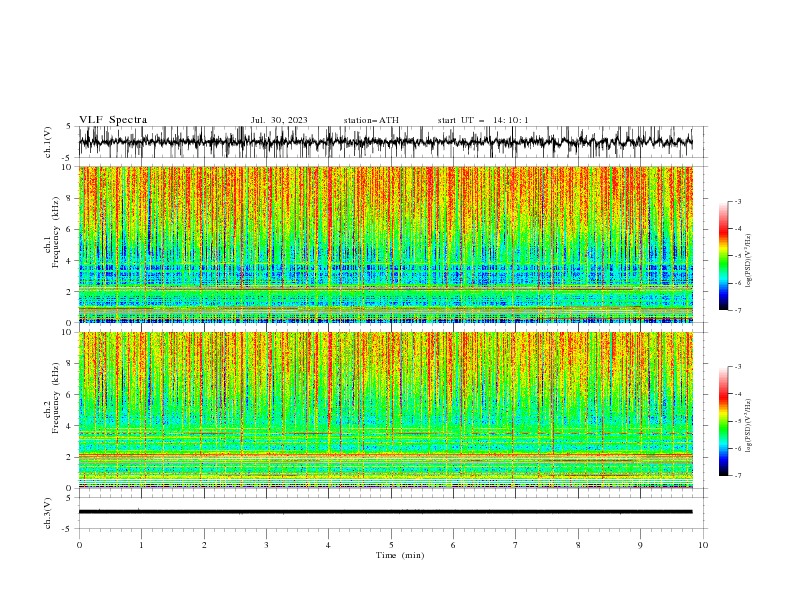Click the "start UT = 14:10:1" label
This screenshot has width=792, height=612.
[483, 120]
